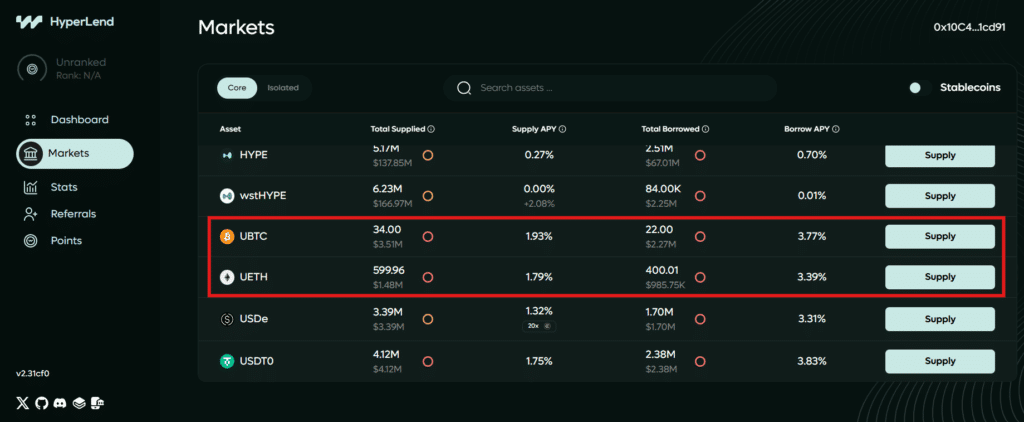1024x422 pixels.
Task: Click the version label v2.31cf0
Action: click(33, 374)
